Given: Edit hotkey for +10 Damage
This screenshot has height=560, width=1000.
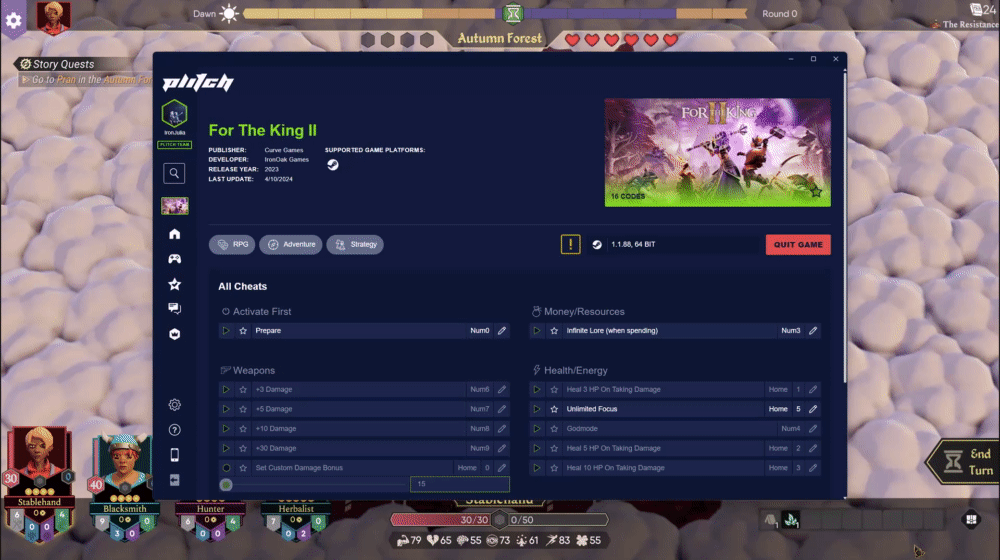Looking at the screenshot, I should 502,429.
